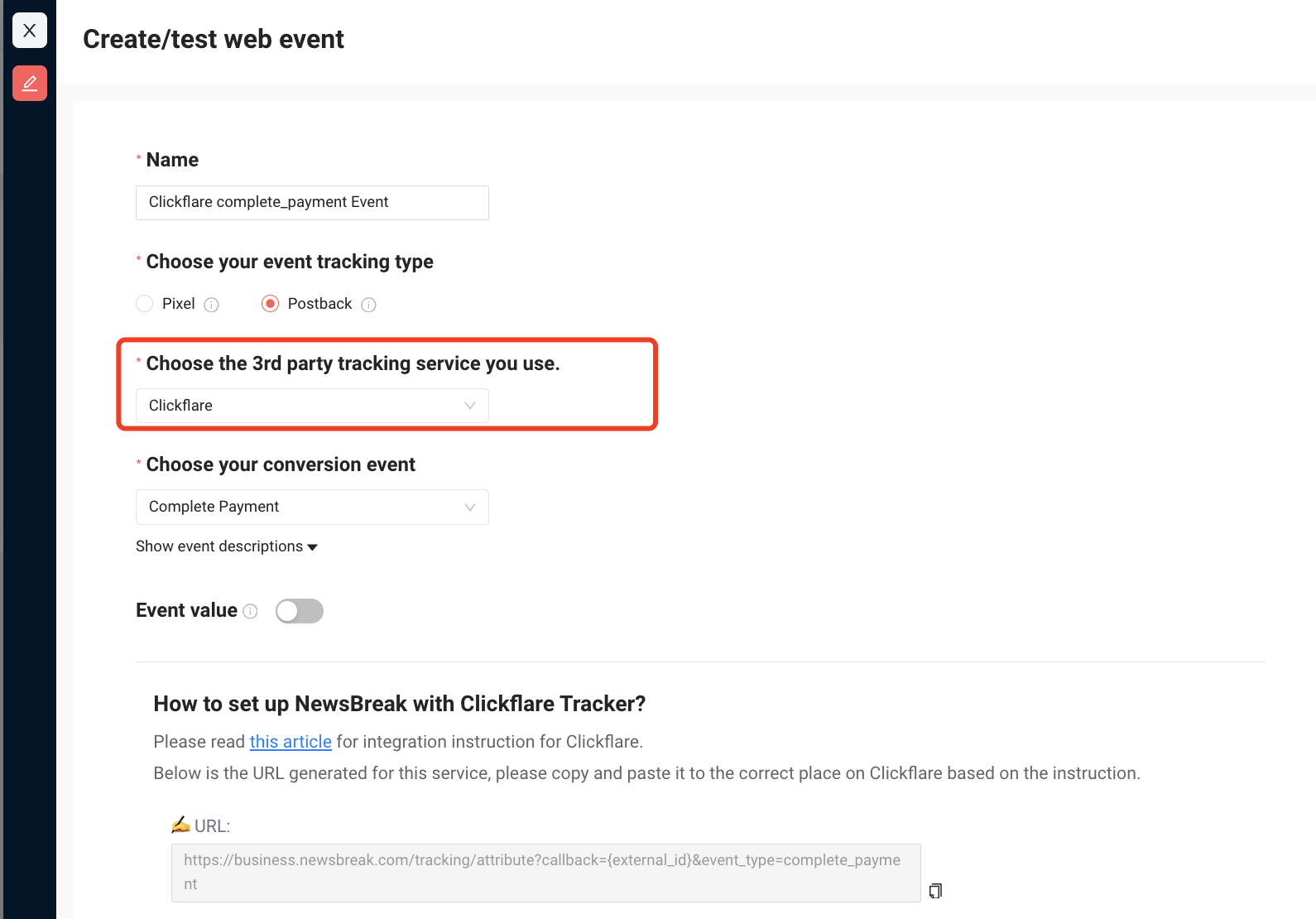Screen dimensions: 1316x919
Task: Click the "Choose your event tracking type" label
Action: click(290, 262)
